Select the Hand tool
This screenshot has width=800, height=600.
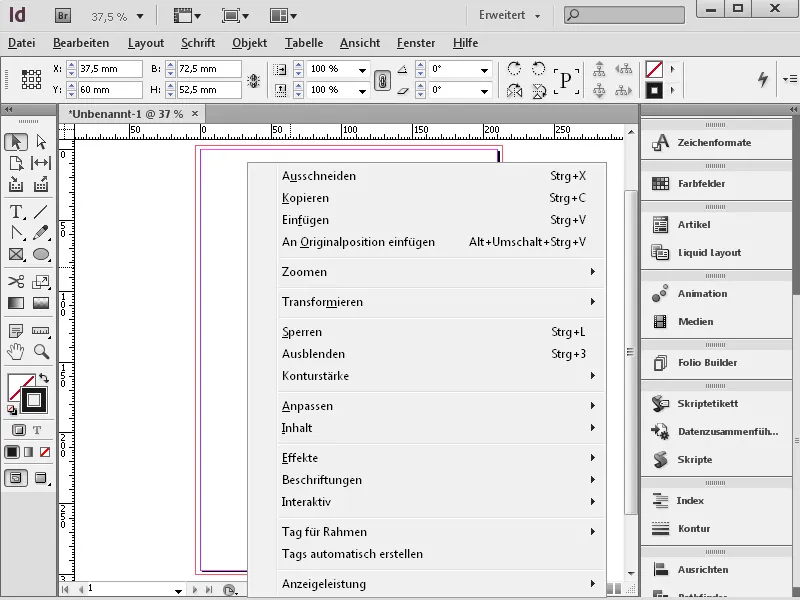[16, 352]
